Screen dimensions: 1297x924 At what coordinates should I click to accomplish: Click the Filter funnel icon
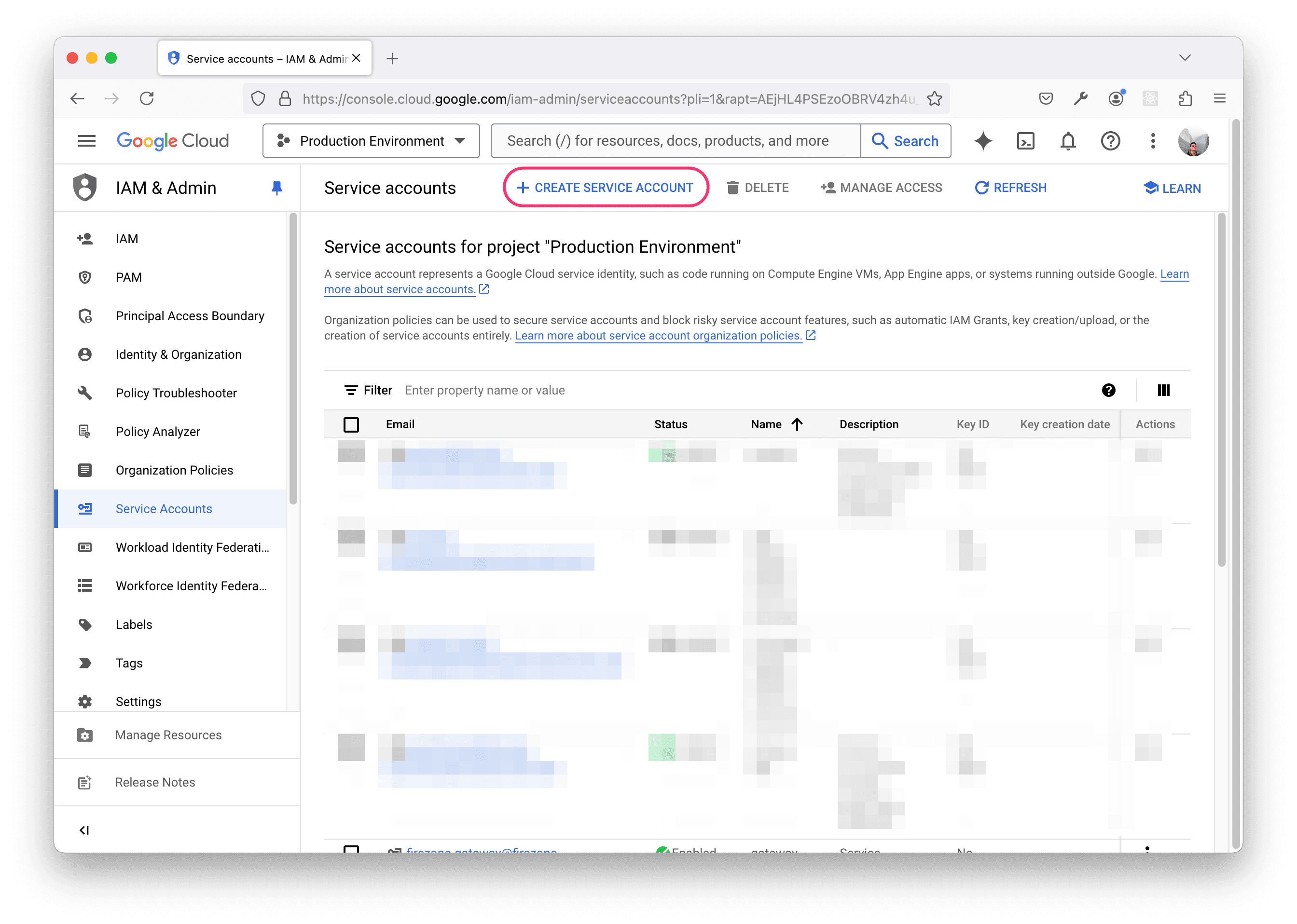click(x=351, y=390)
